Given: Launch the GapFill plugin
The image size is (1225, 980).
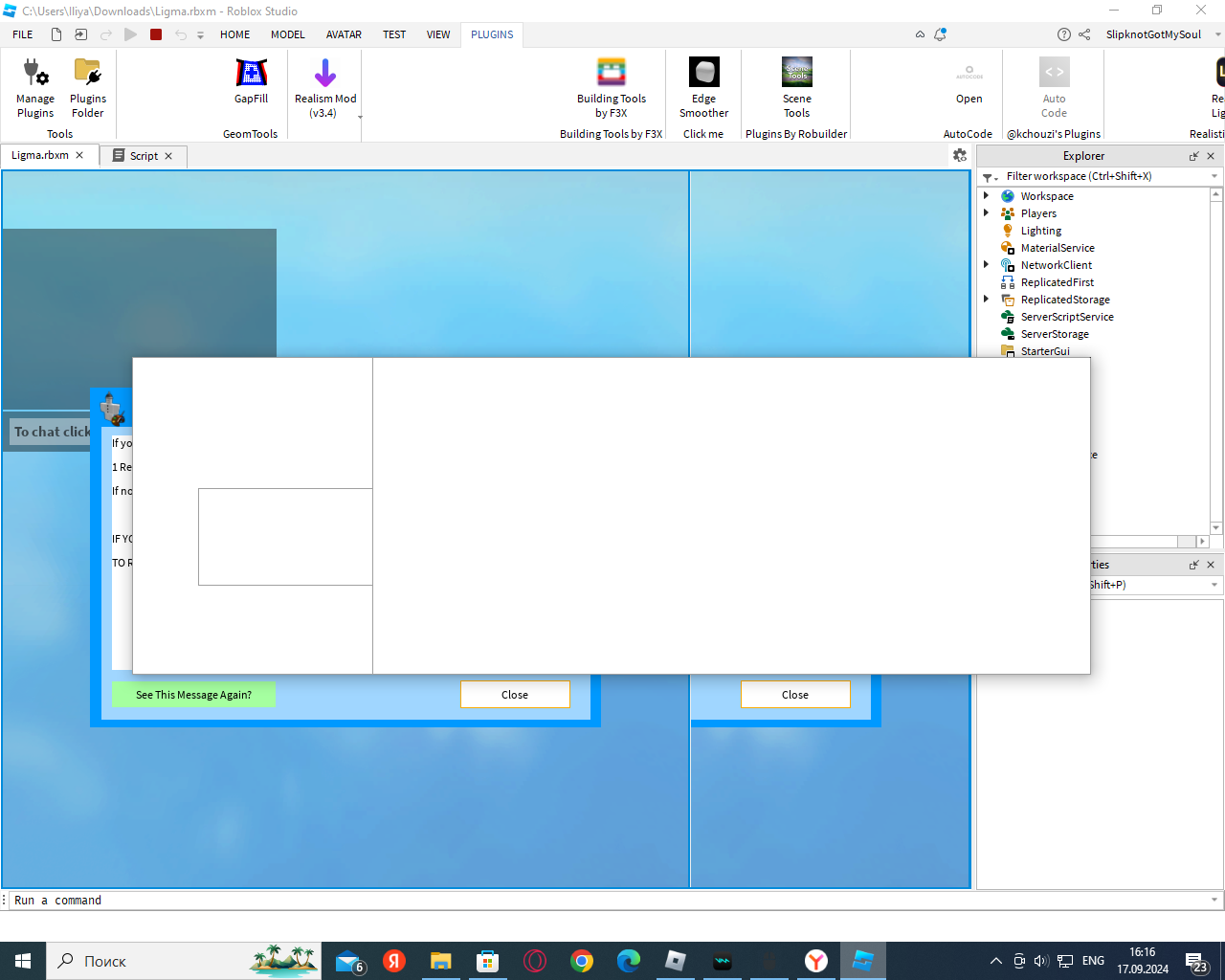Looking at the screenshot, I should pyautogui.click(x=251, y=82).
